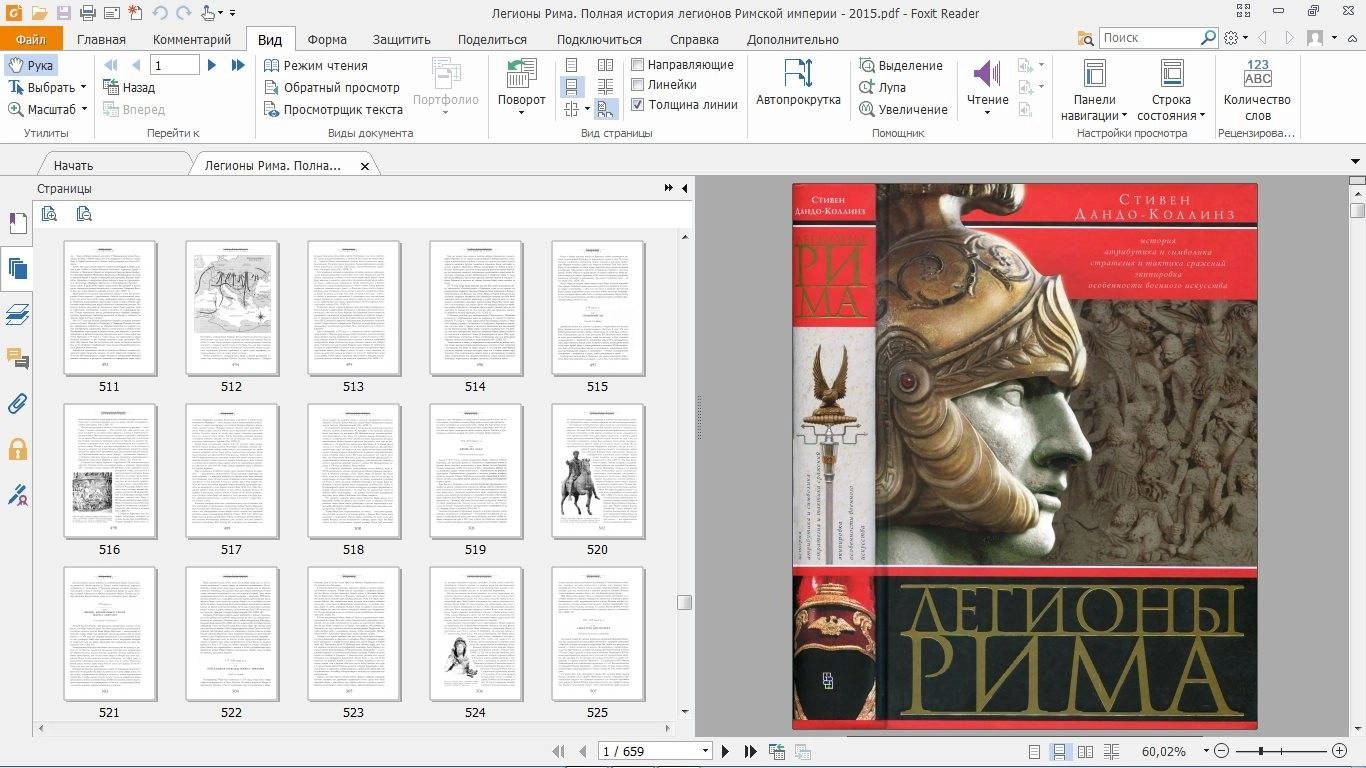Open Панели навигации dropdown
Image resolution: width=1366 pixels, height=768 pixels.
[x=1094, y=90]
